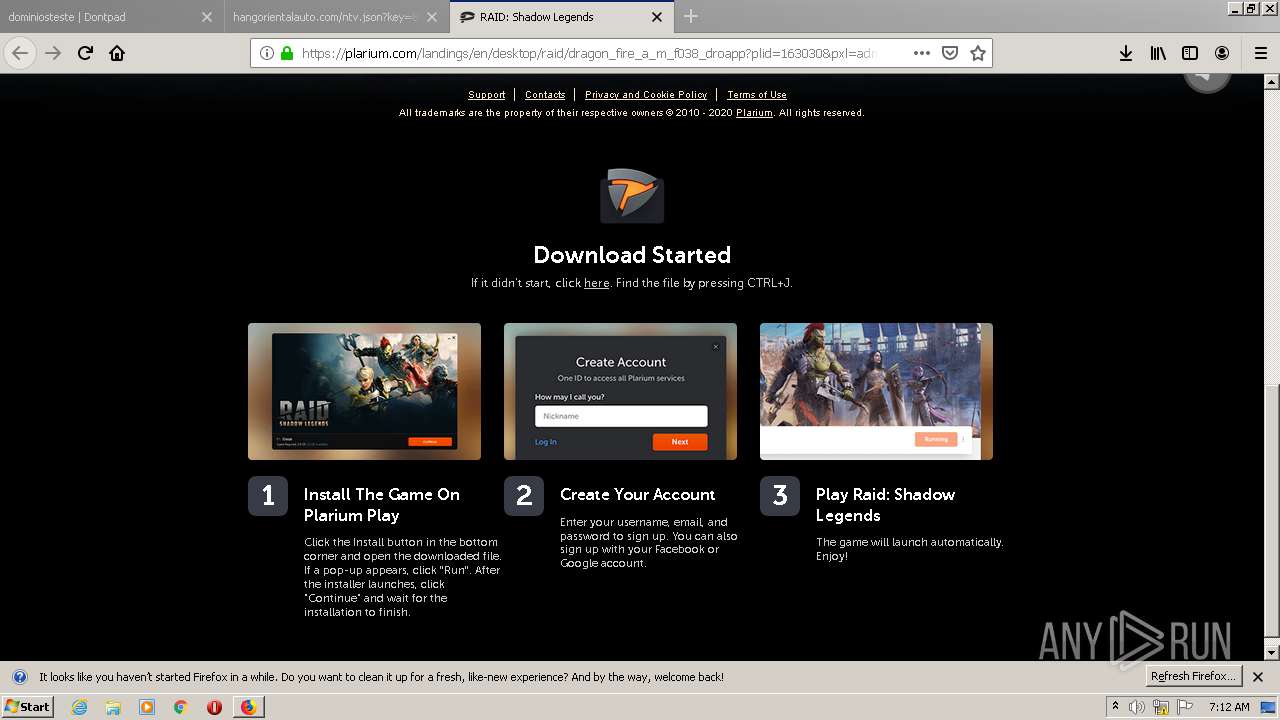Close the RAID: Shadow Legends tab
Image resolution: width=1280 pixels, height=720 pixels.
(x=657, y=17)
